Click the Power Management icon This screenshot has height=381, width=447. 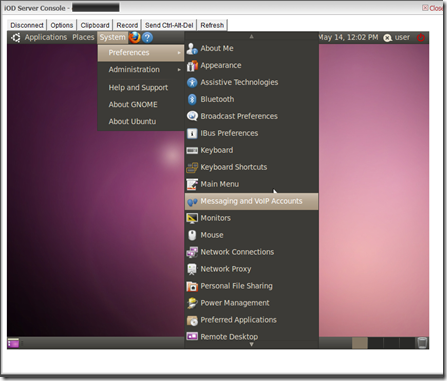point(192,303)
